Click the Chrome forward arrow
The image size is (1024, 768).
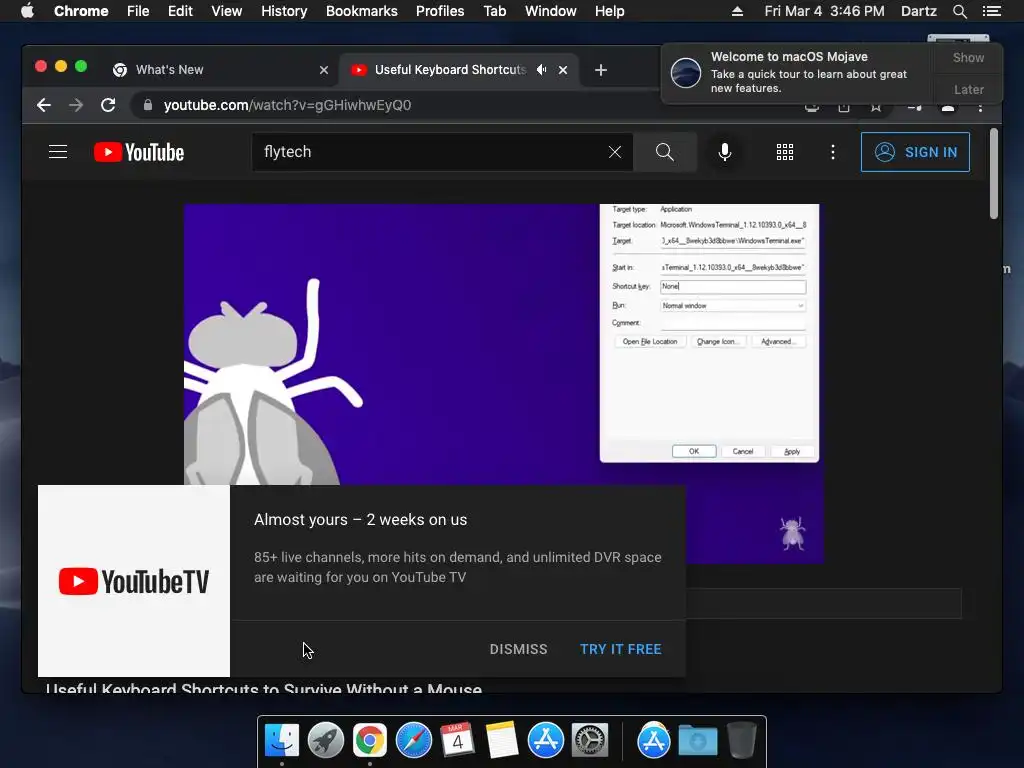pos(76,105)
